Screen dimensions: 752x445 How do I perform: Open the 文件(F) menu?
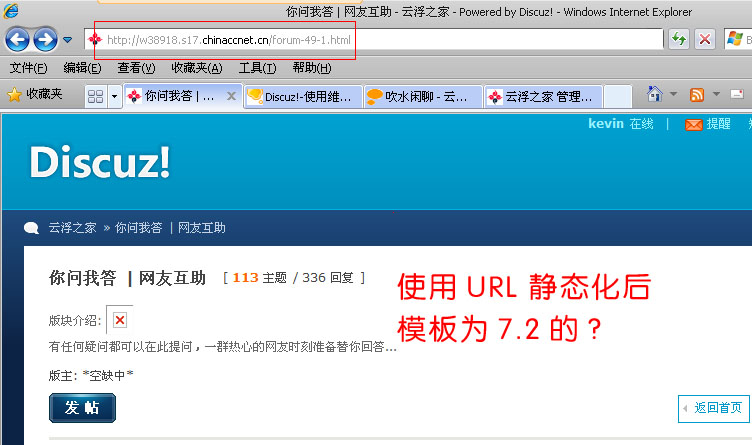[x=28, y=68]
